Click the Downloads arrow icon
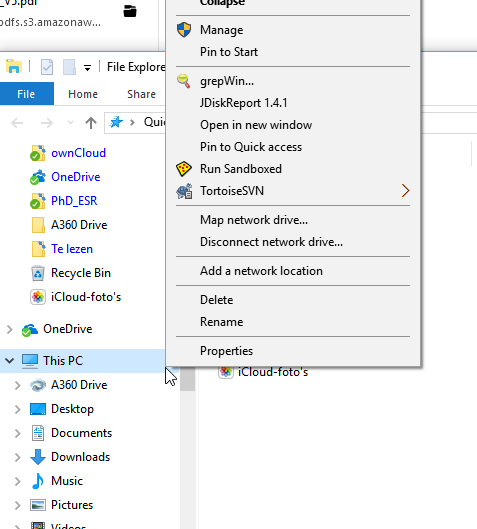 pos(38,457)
